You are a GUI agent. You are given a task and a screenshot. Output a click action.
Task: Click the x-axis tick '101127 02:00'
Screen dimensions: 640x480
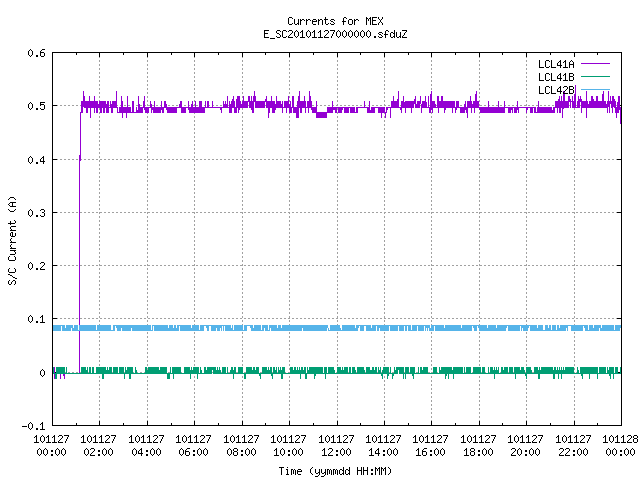98,446
